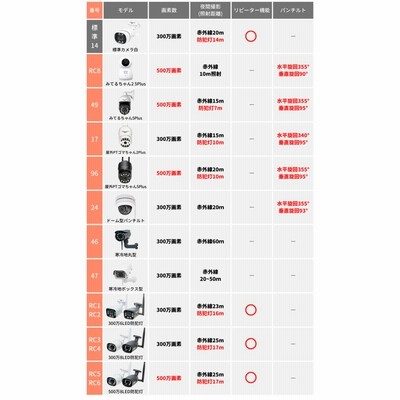Open the black PTZ camera image in row 49

[x=126, y=103]
